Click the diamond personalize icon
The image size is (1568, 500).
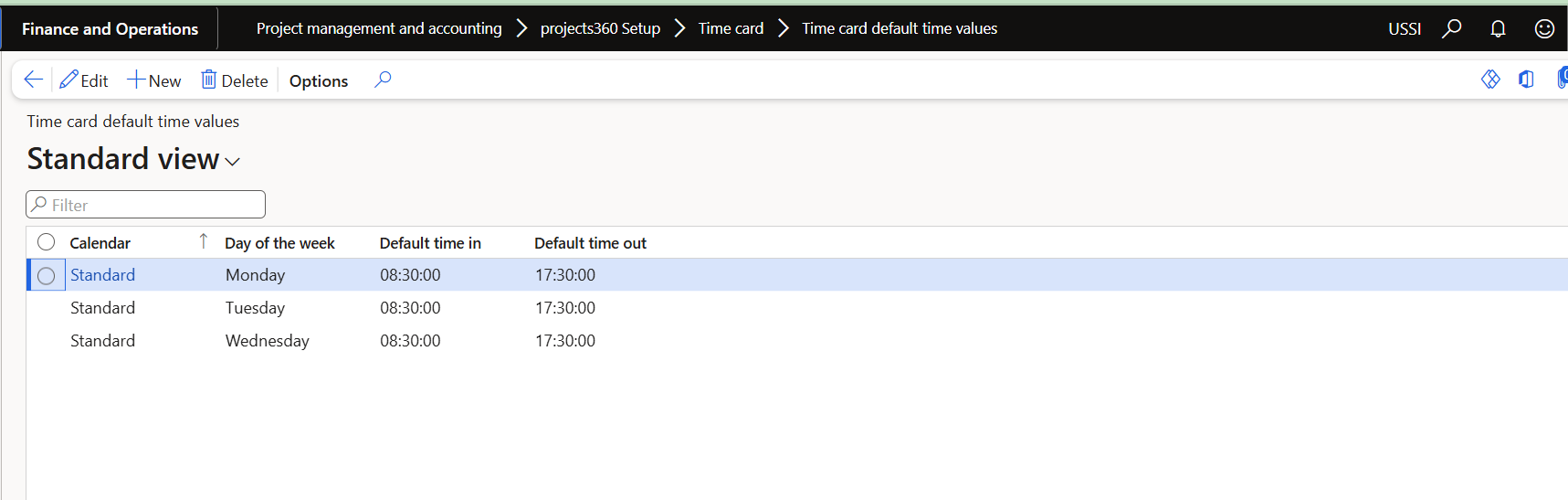click(x=1490, y=80)
